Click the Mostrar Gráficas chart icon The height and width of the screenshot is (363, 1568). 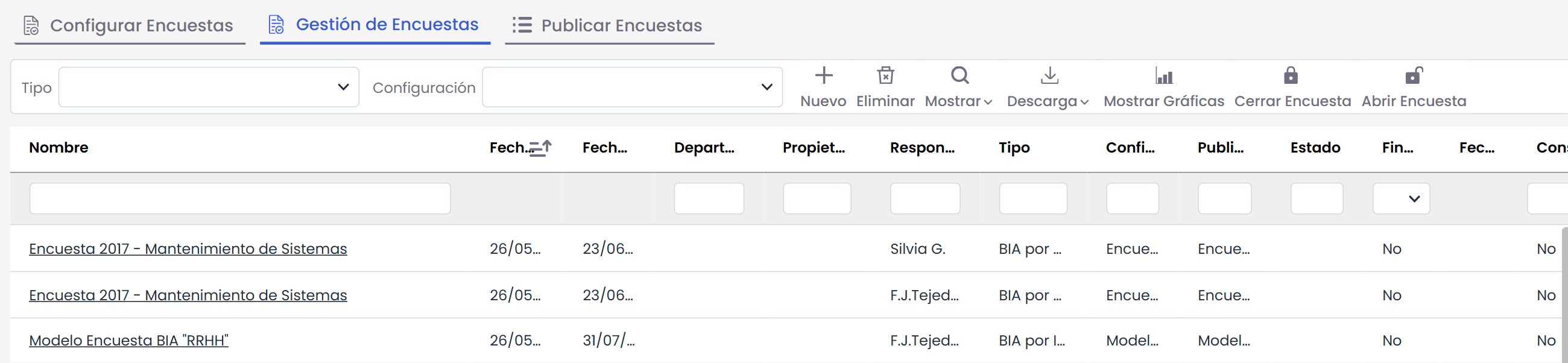point(1163,75)
